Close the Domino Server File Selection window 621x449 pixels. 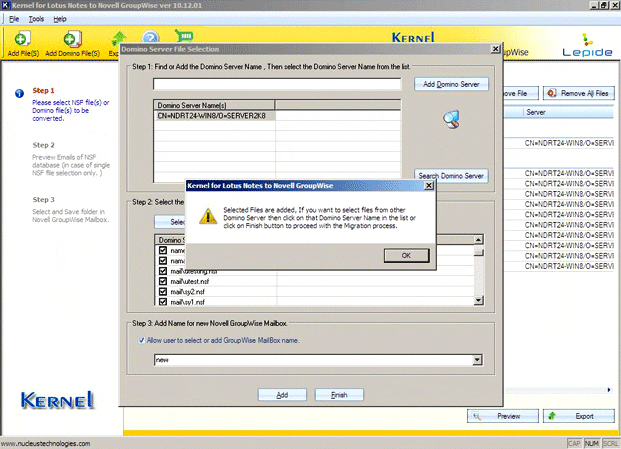point(495,49)
